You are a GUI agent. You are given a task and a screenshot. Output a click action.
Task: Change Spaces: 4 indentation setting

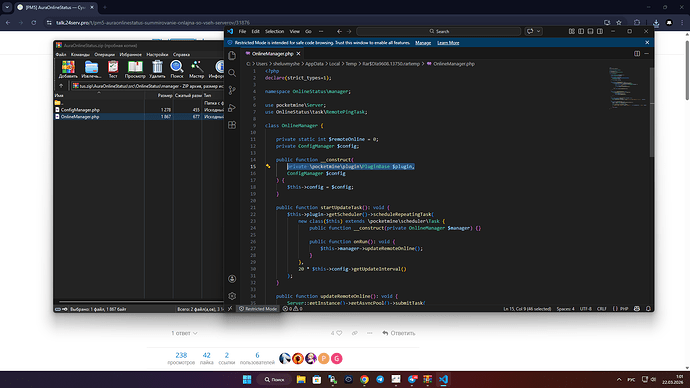(565, 309)
